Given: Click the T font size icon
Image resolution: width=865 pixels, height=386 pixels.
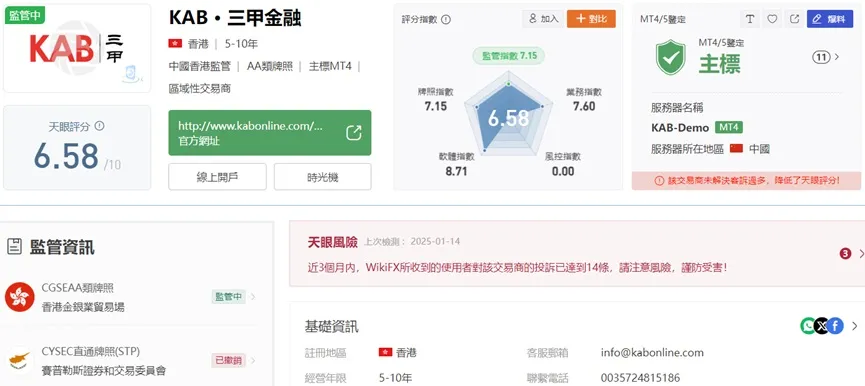Looking at the screenshot, I should 749,19.
